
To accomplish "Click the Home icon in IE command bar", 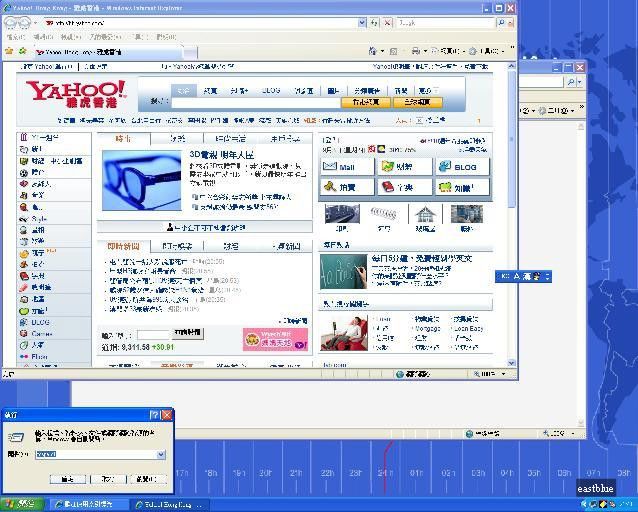I will coord(372,51).
